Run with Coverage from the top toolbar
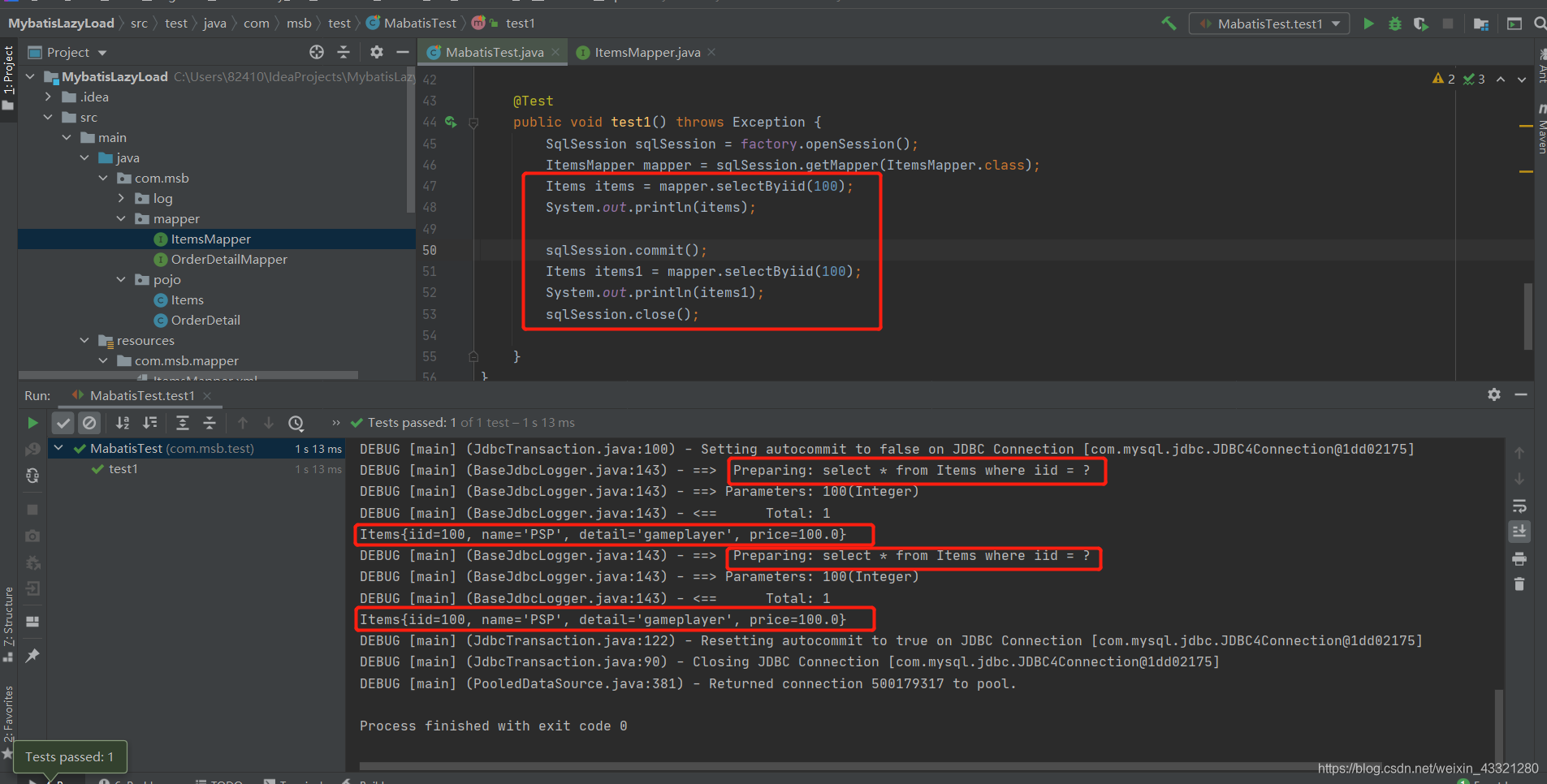 [x=1421, y=24]
